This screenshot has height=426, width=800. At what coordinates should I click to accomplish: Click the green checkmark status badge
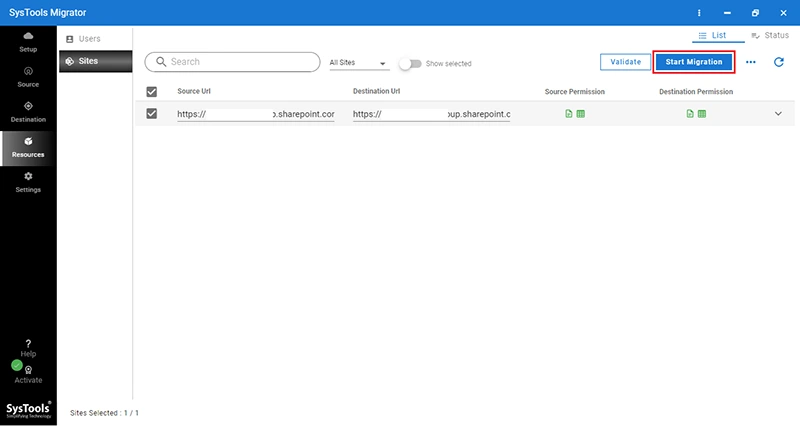pyautogui.click(x=17, y=365)
